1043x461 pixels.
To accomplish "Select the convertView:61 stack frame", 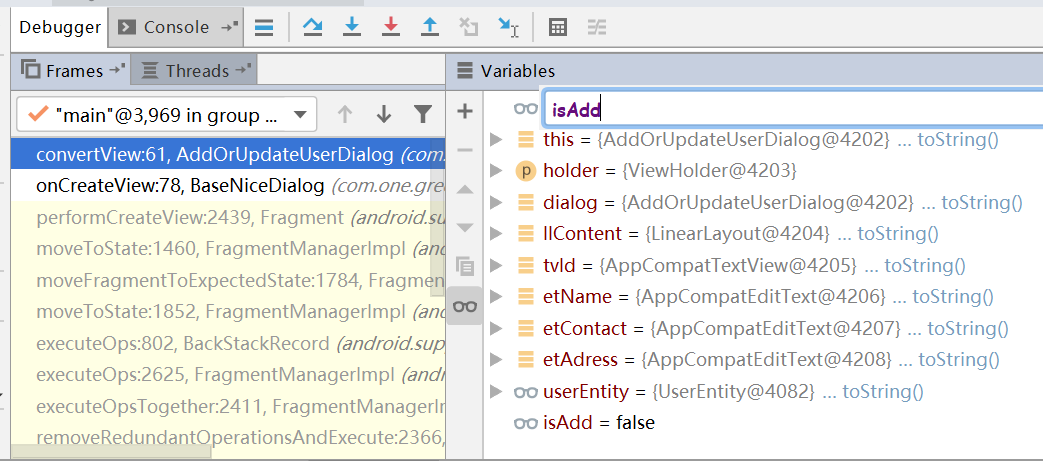I will pos(228,154).
